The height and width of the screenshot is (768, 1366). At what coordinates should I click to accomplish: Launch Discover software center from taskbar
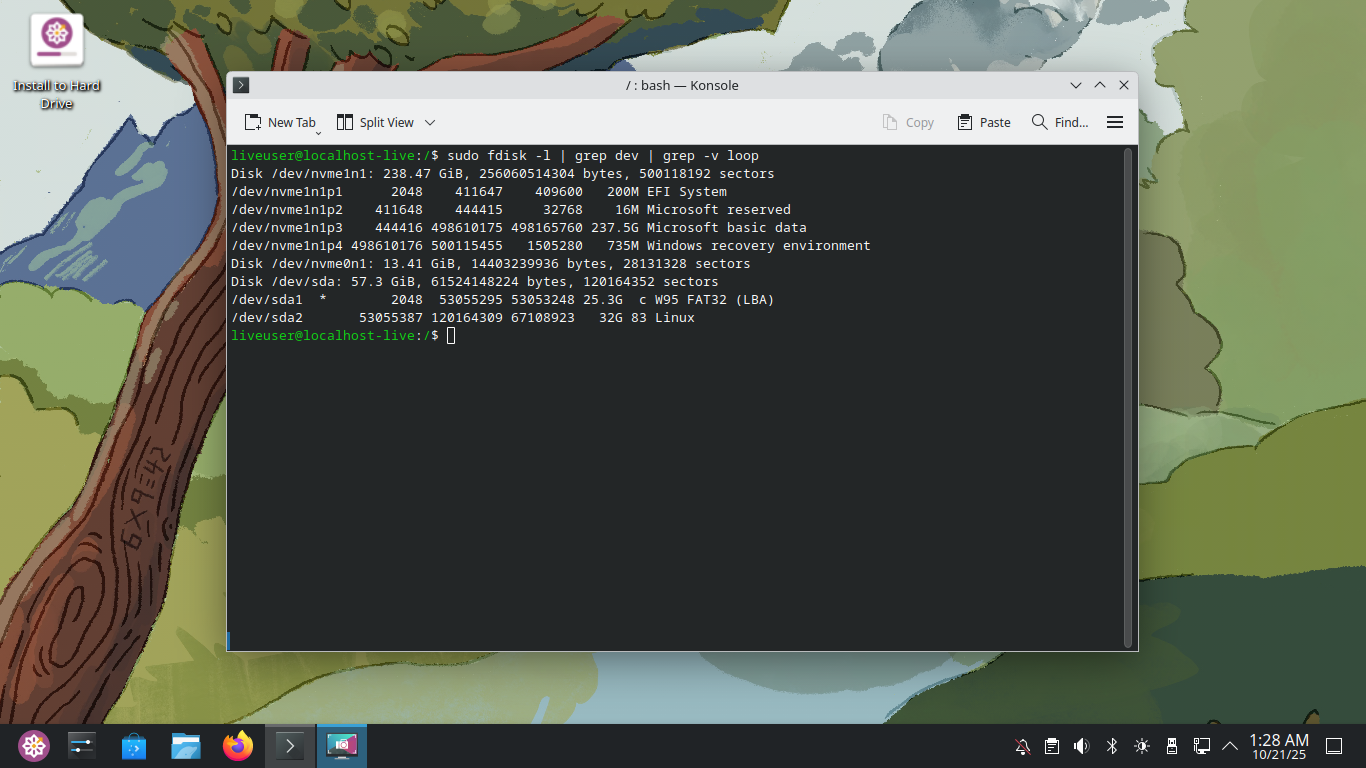(134, 746)
